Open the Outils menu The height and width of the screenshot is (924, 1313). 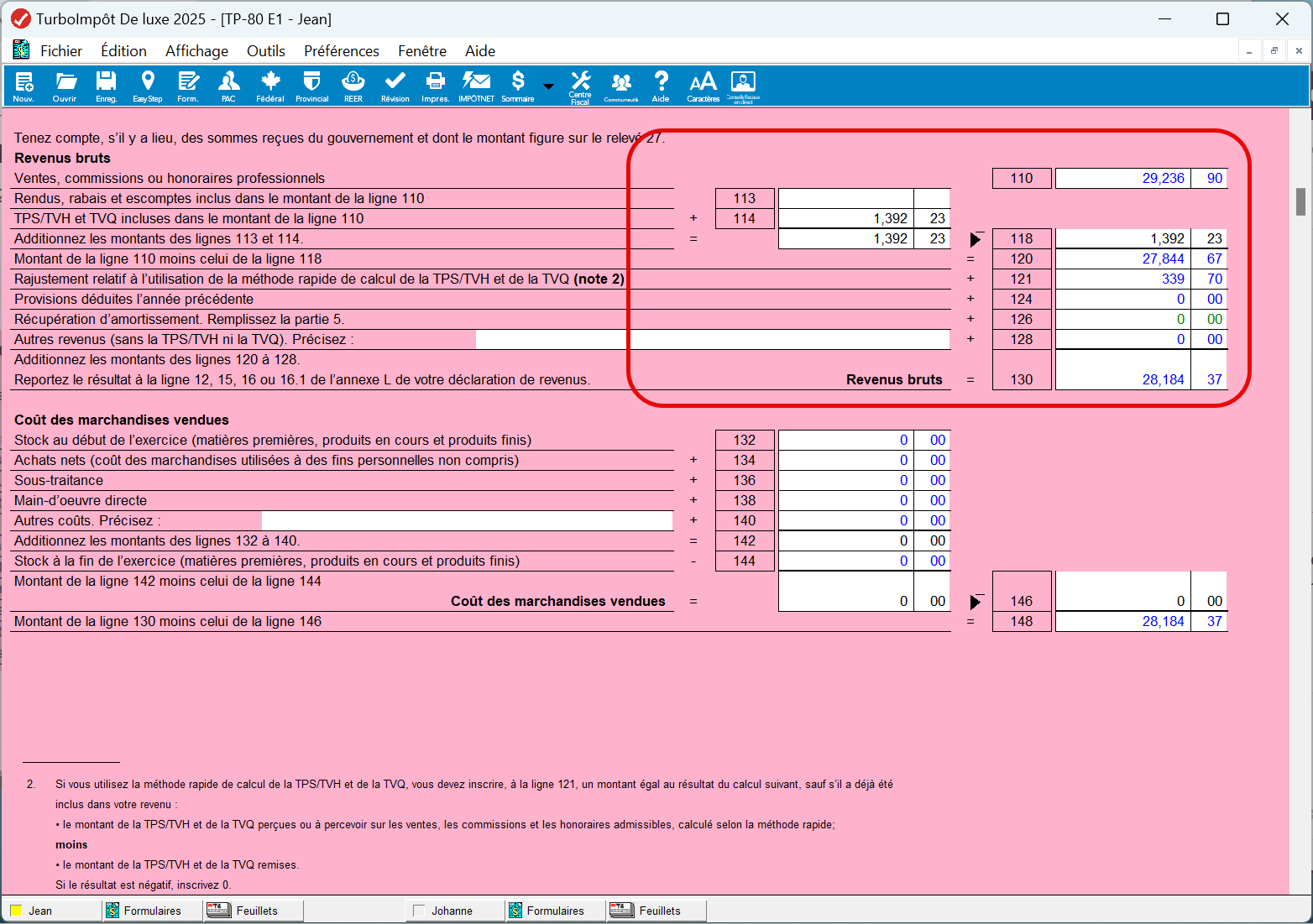click(x=265, y=51)
